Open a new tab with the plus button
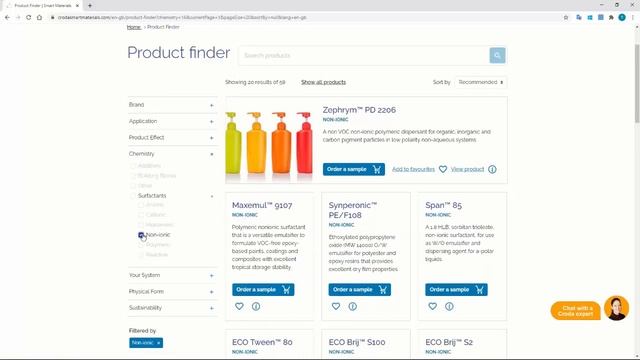Image resolution: width=640 pixels, height=360 pixels. (x=90, y=6)
